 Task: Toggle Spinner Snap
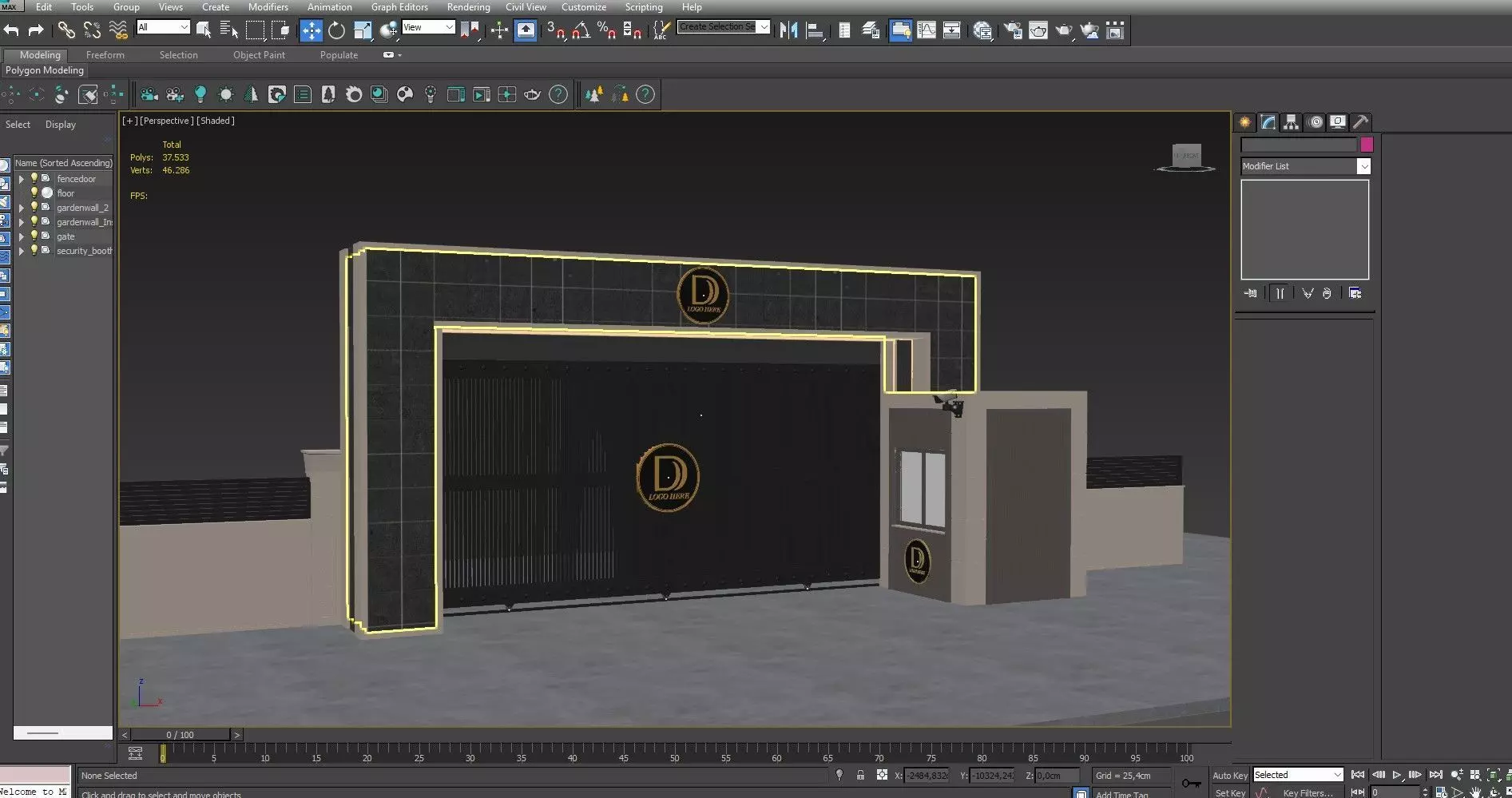click(x=633, y=30)
